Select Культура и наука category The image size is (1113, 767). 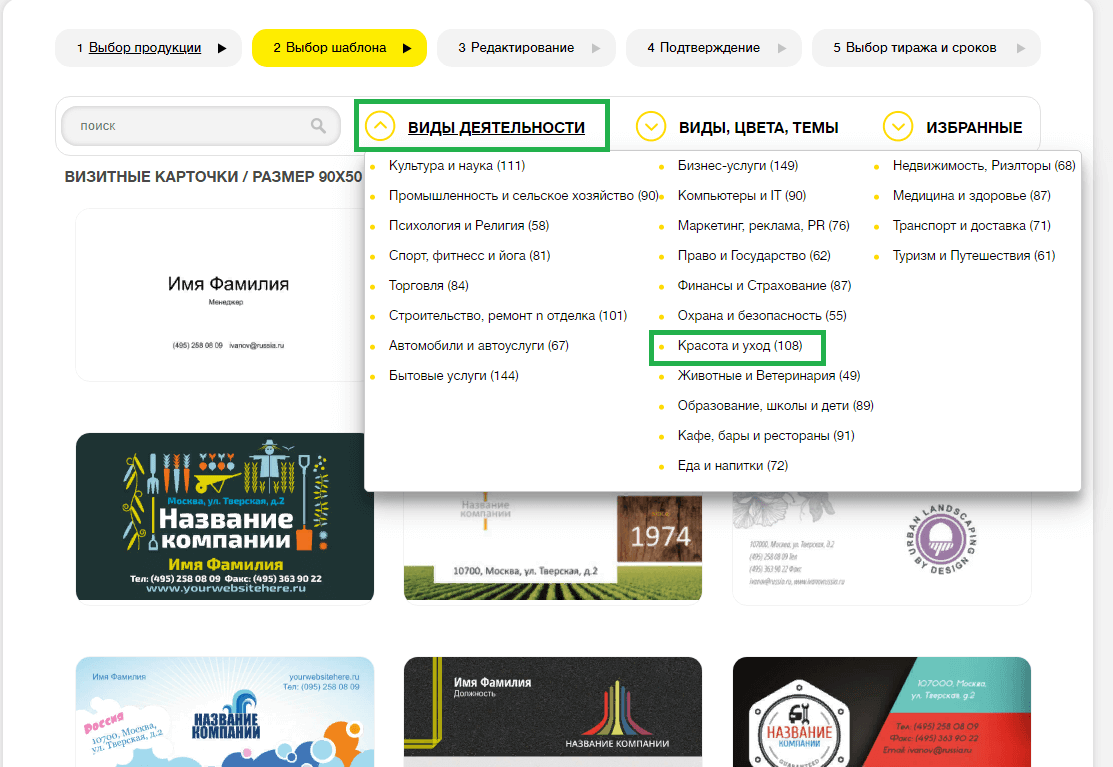(x=456, y=166)
